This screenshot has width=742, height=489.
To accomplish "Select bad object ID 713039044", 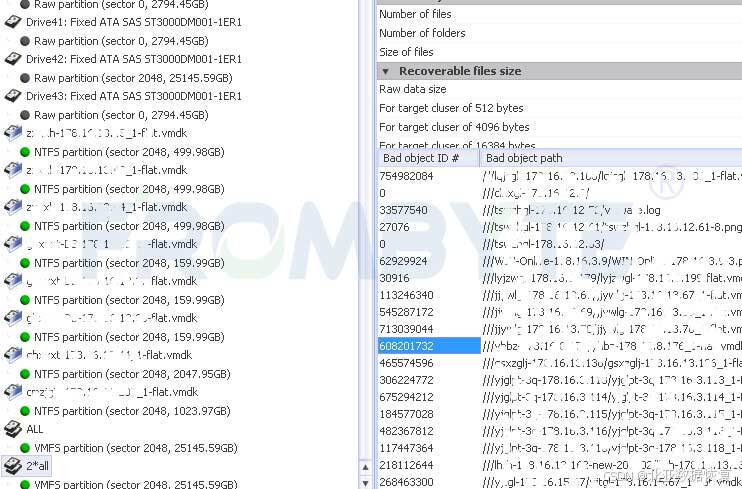I will point(406,329).
